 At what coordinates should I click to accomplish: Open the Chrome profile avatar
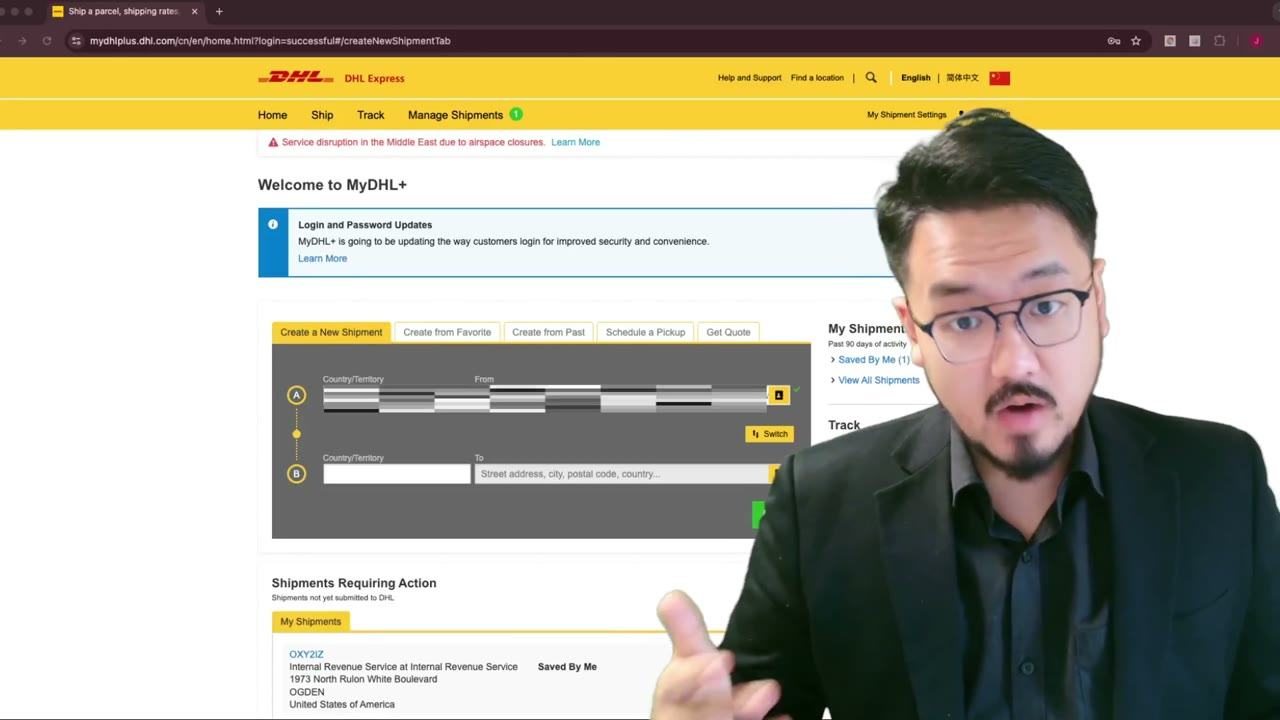tap(1256, 41)
